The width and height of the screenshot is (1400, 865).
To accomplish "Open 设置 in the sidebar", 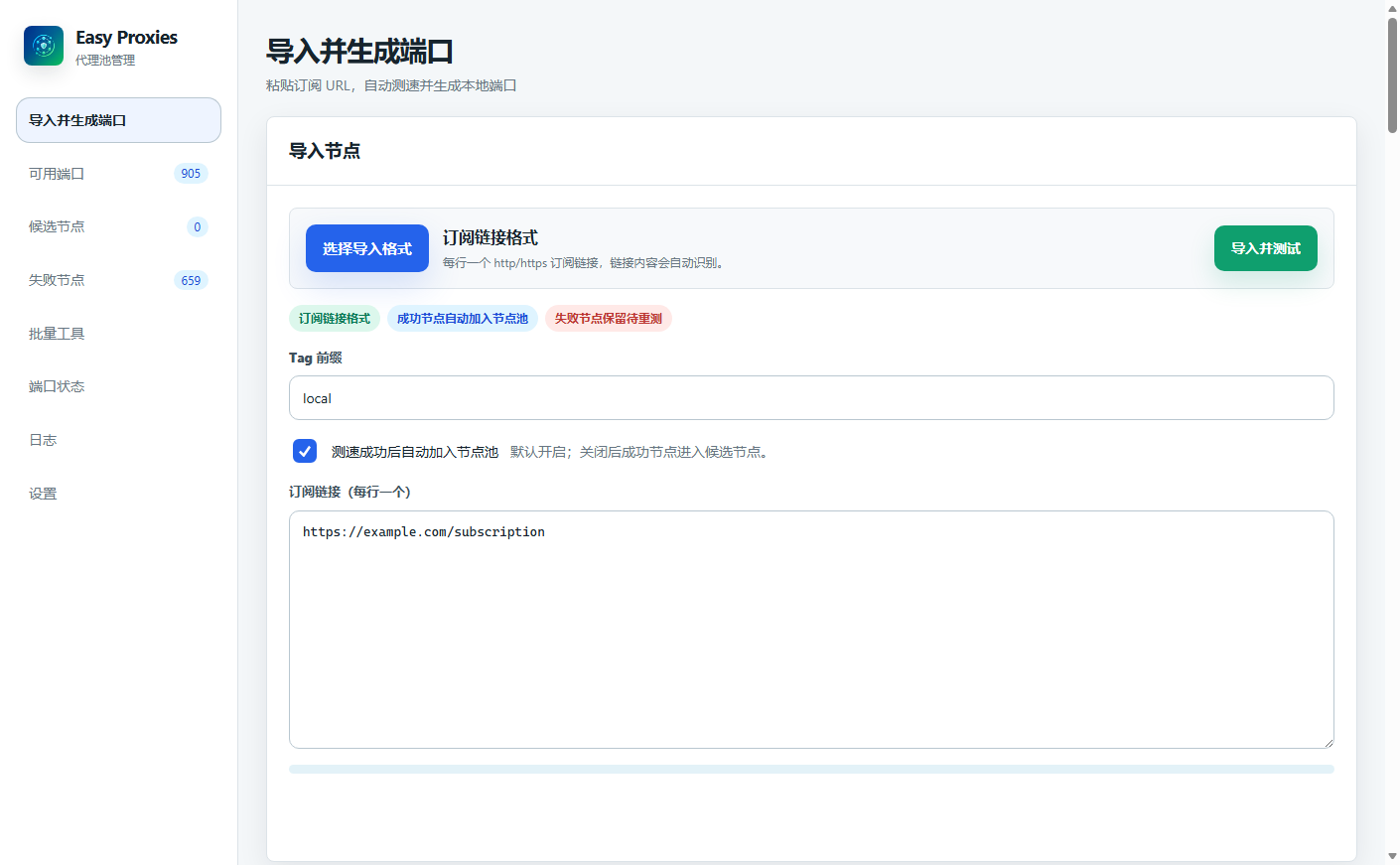I will (118, 494).
